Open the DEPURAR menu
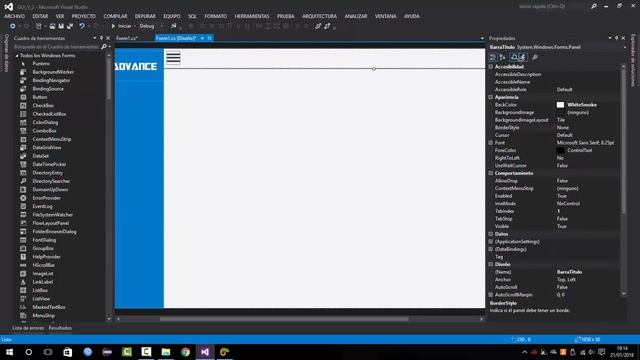This screenshot has width=640, height=360. (145, 16)
